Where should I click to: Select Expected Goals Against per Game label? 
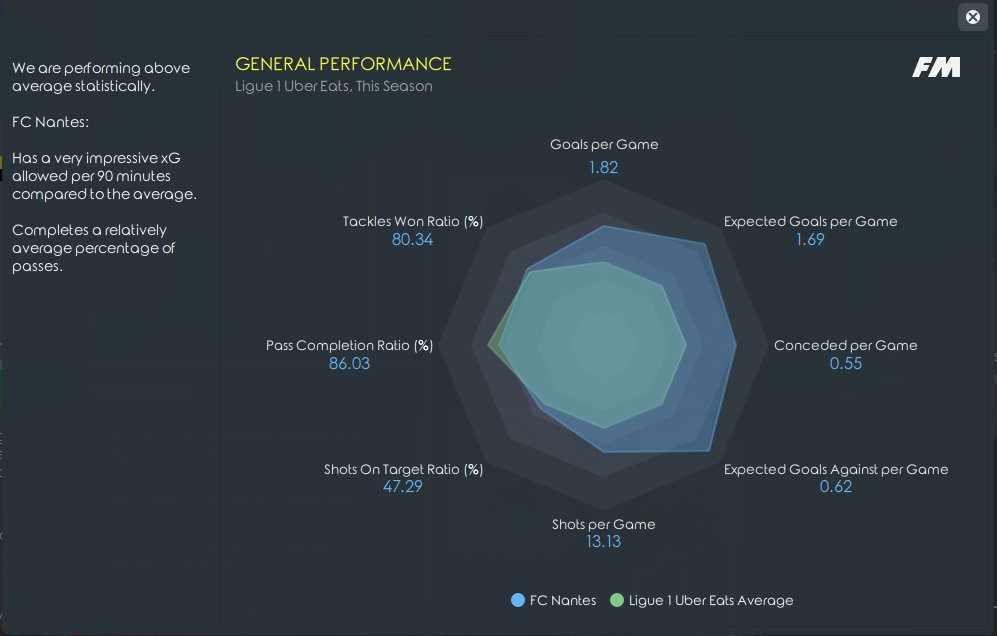click(836, 469)
